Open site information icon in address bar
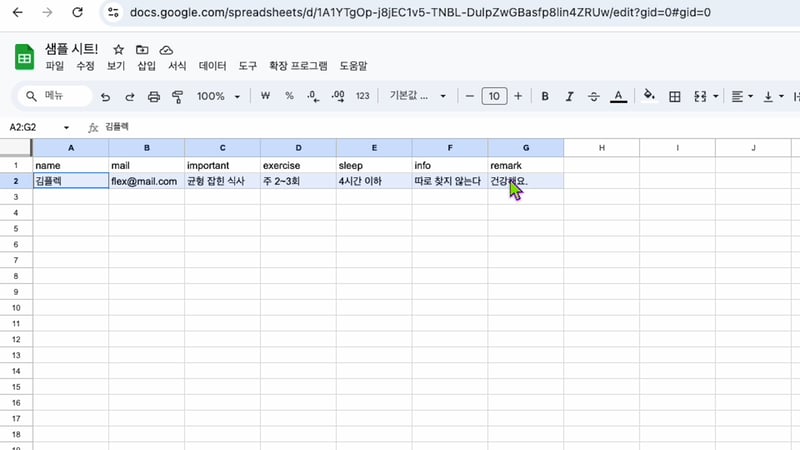The width and height of the screenshot is (800, 450). [x=113, y=12]
